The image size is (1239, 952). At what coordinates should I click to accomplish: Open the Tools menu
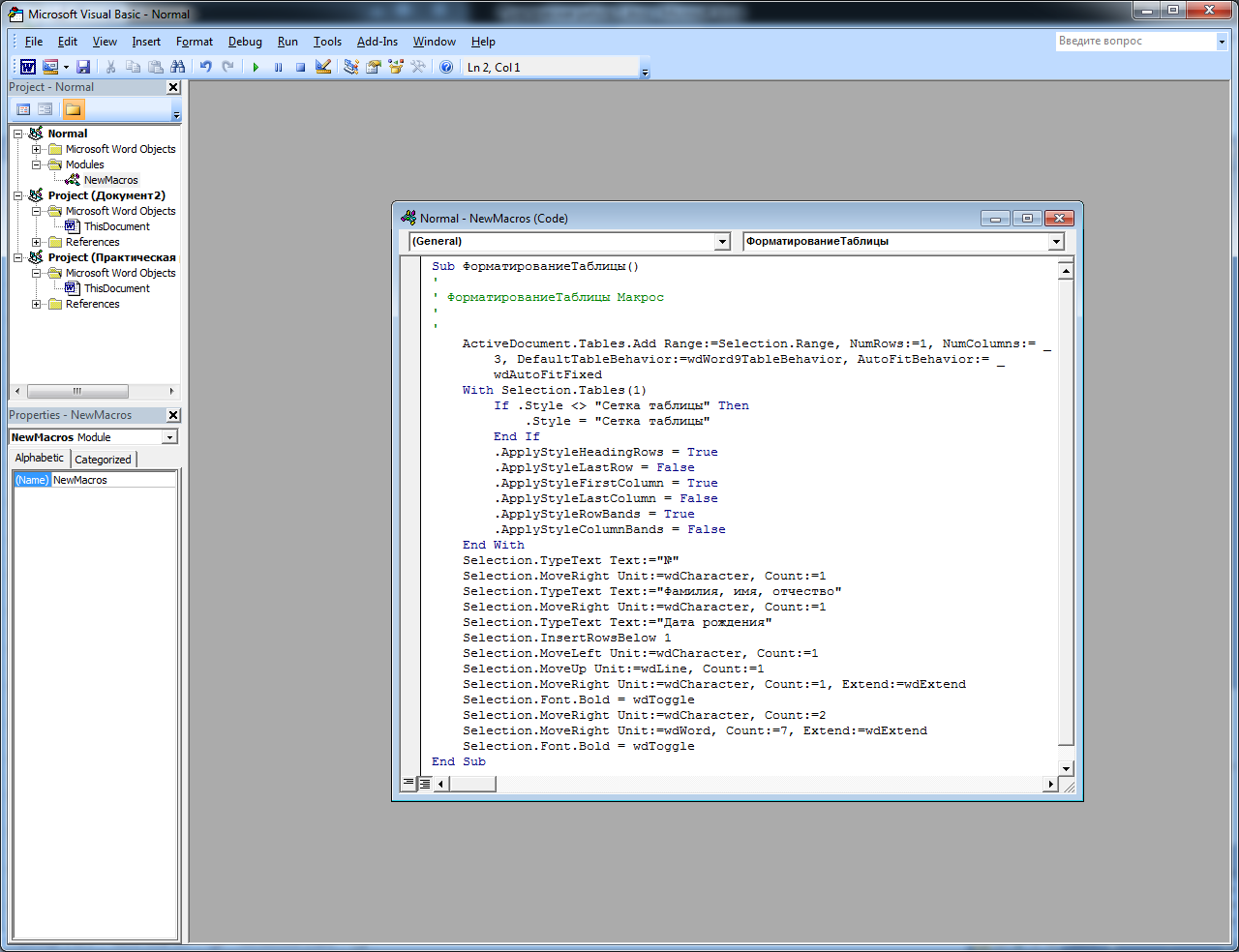[x=327, y=42]
